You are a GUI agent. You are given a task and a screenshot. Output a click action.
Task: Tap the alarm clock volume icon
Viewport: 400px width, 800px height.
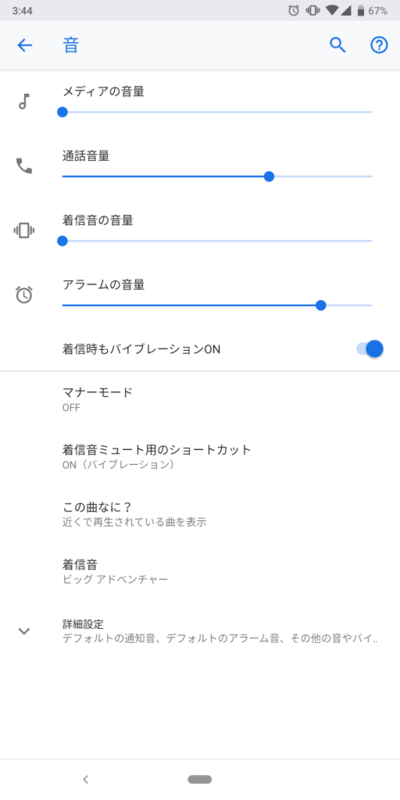tap(24, 294)
